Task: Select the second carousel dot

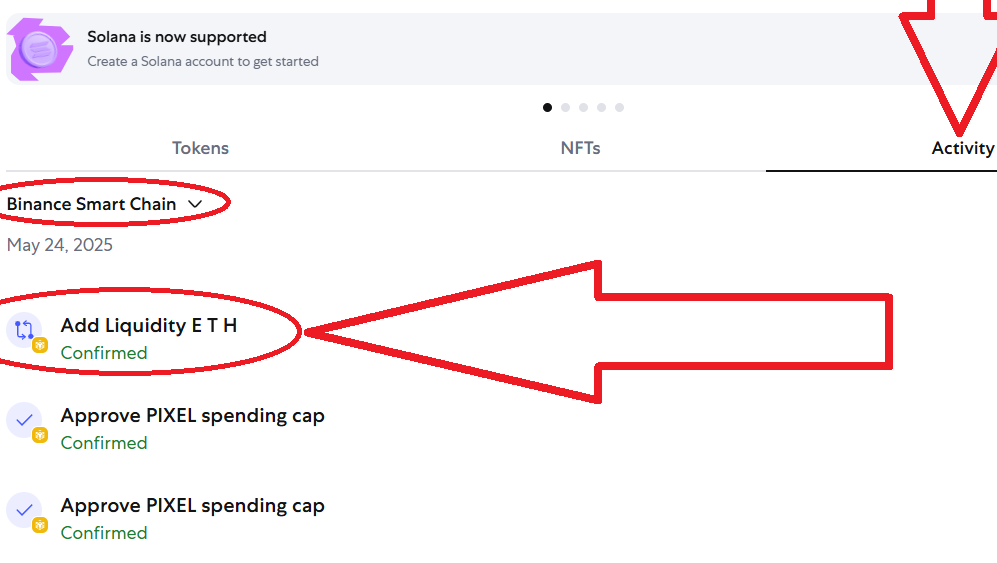Action: (565, 108)
